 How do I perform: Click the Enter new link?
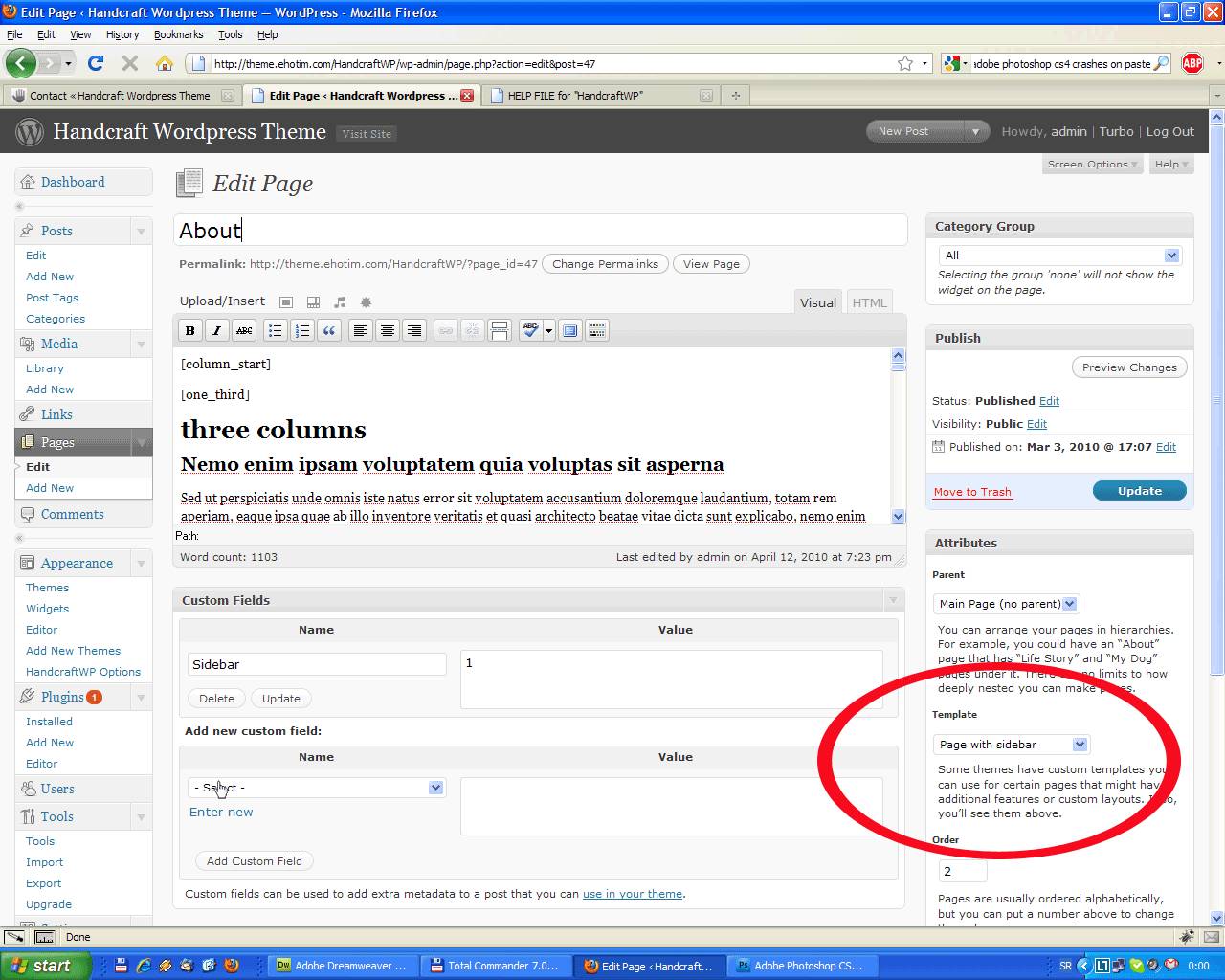point(221,813)
